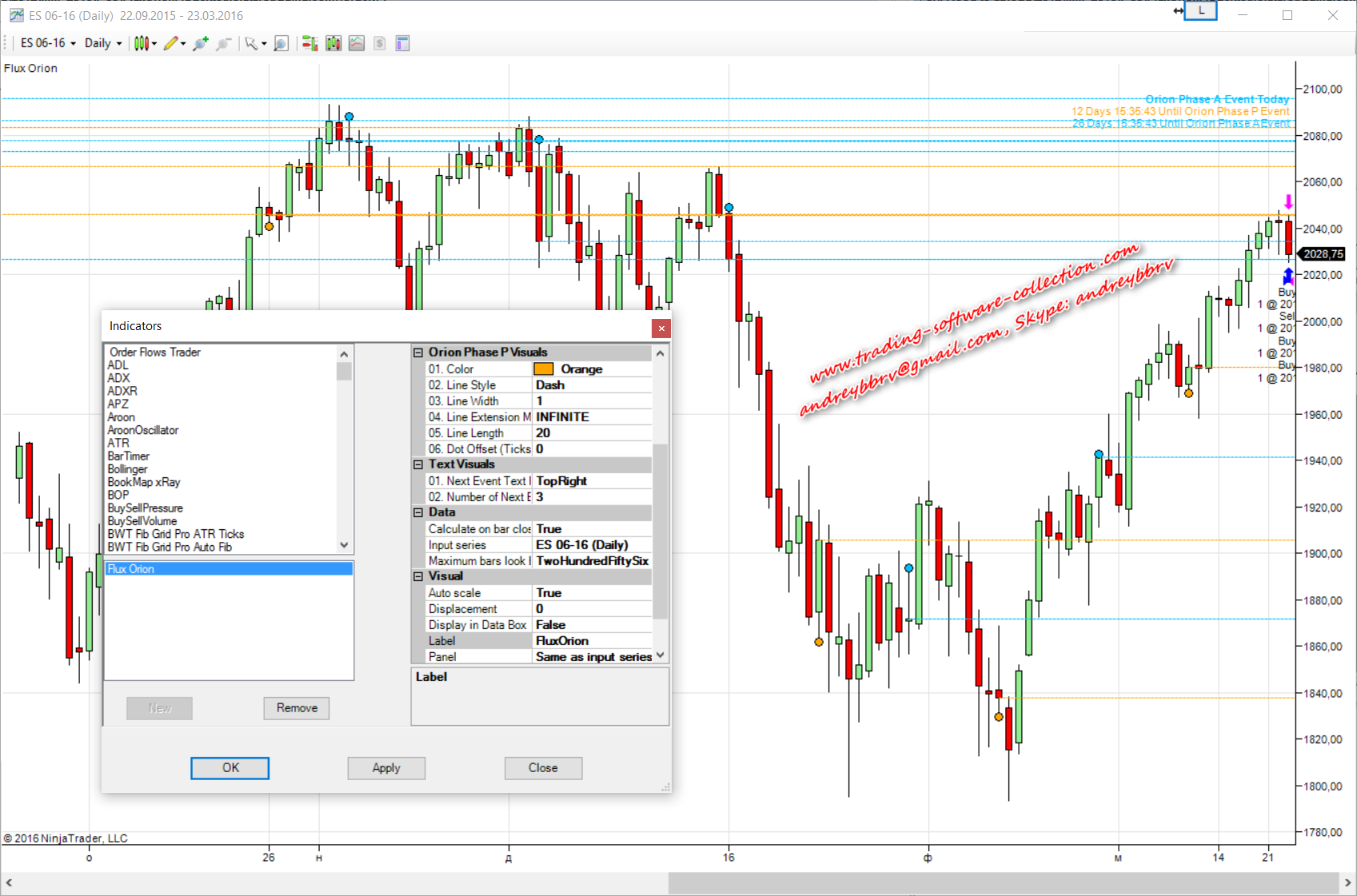Screen dimensions: 1357x896
Task: Collapse the Text Visuals property group
Action: [x=418, y=464]
